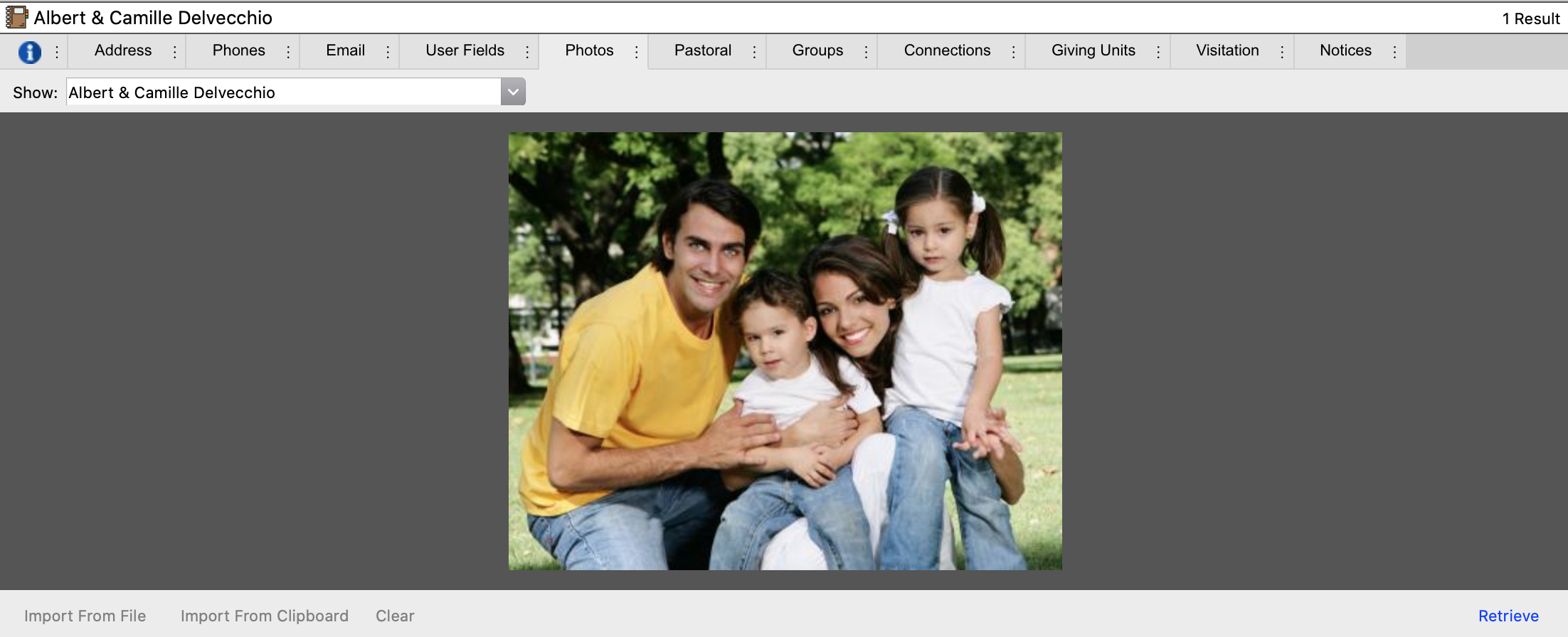1568x637 pixels.
Task: Click Import From File button
Action: pyautogui.click(x=85, y=616)
